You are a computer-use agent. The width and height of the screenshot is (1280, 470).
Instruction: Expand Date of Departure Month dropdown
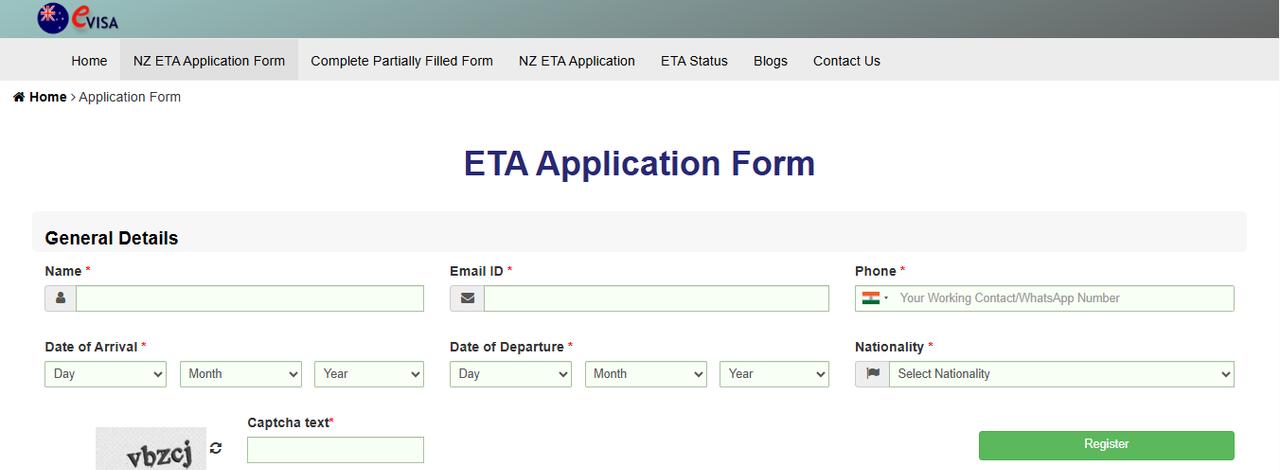coord(646,374)
